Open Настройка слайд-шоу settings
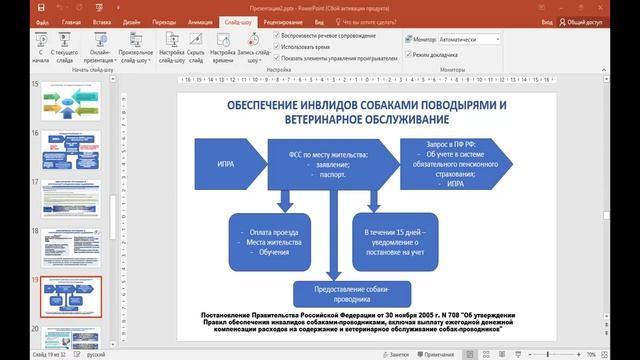640x360 pixels. (172, 48)
